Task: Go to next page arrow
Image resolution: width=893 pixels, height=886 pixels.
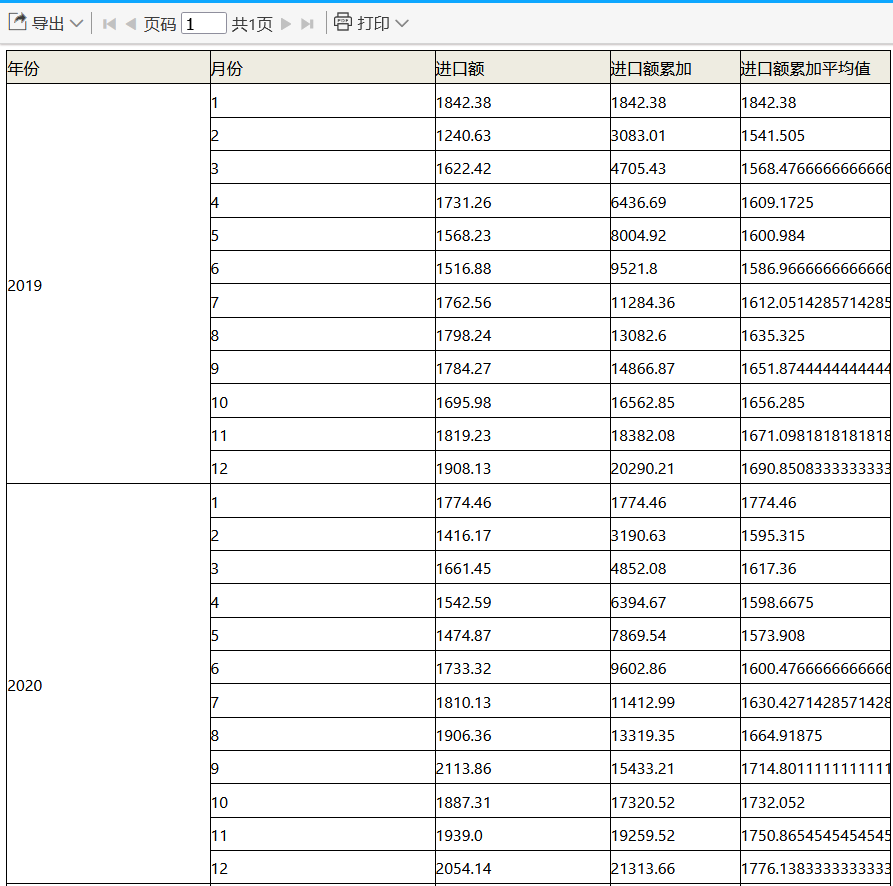Action: pos(286,24)
